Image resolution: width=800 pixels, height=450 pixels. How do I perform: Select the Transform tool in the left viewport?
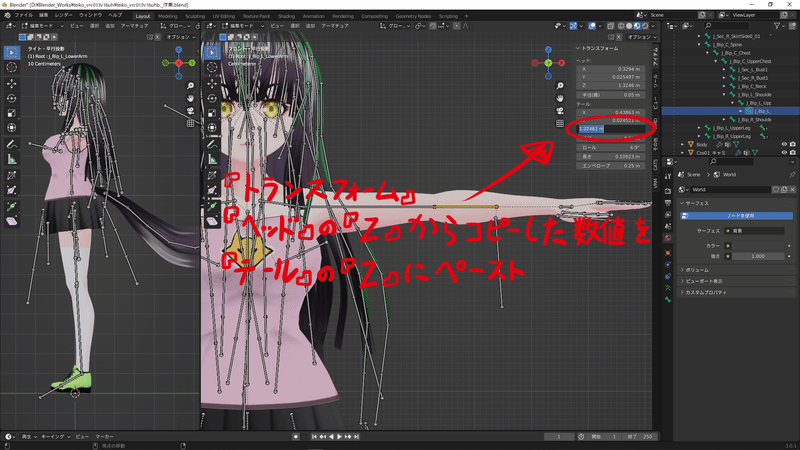pyautogui.click(x=12, y=128)
